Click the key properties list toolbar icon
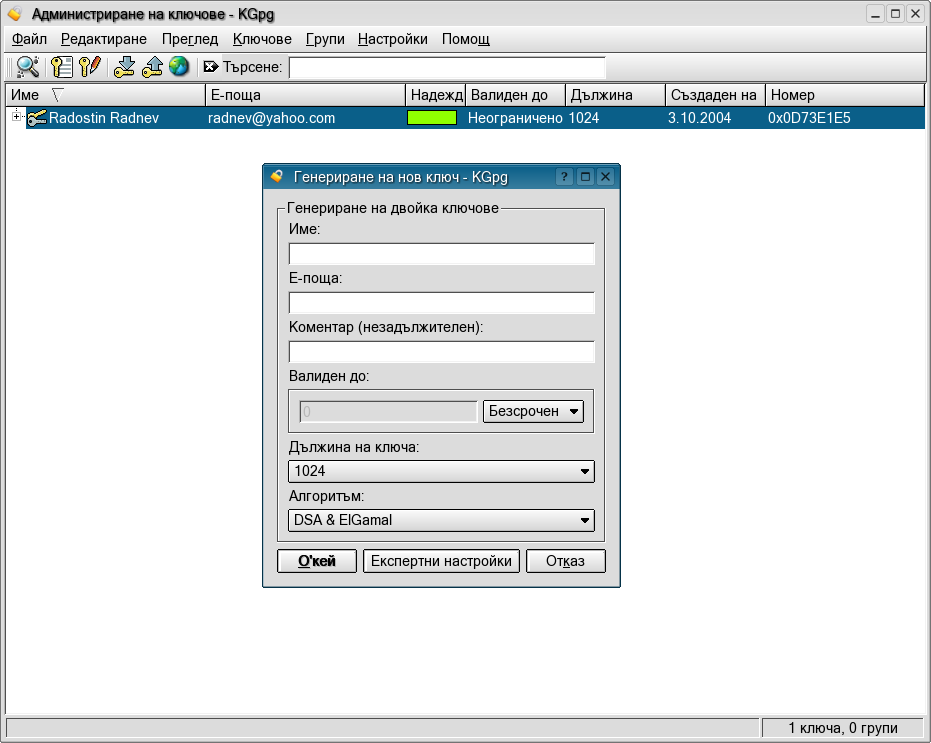 pos(63,67)
